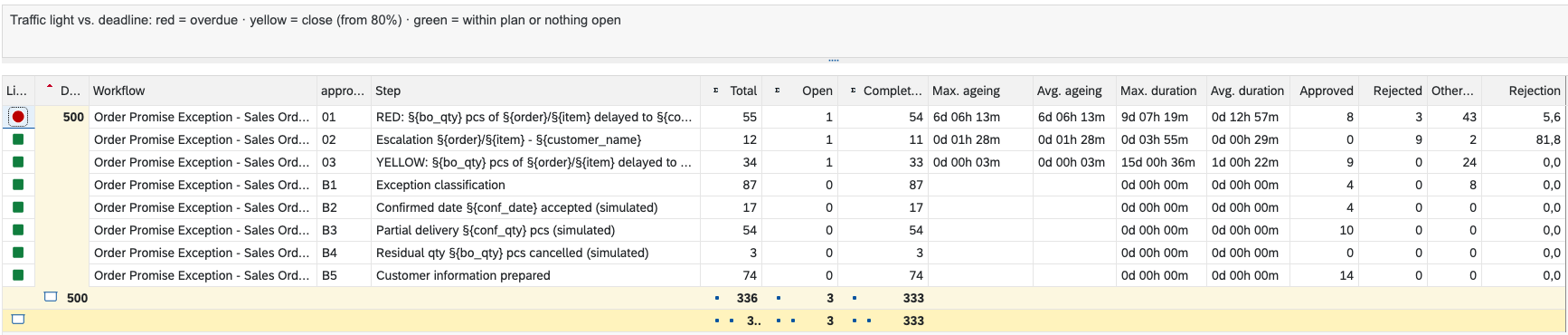Click the green light icon in step 03 row

18,162
